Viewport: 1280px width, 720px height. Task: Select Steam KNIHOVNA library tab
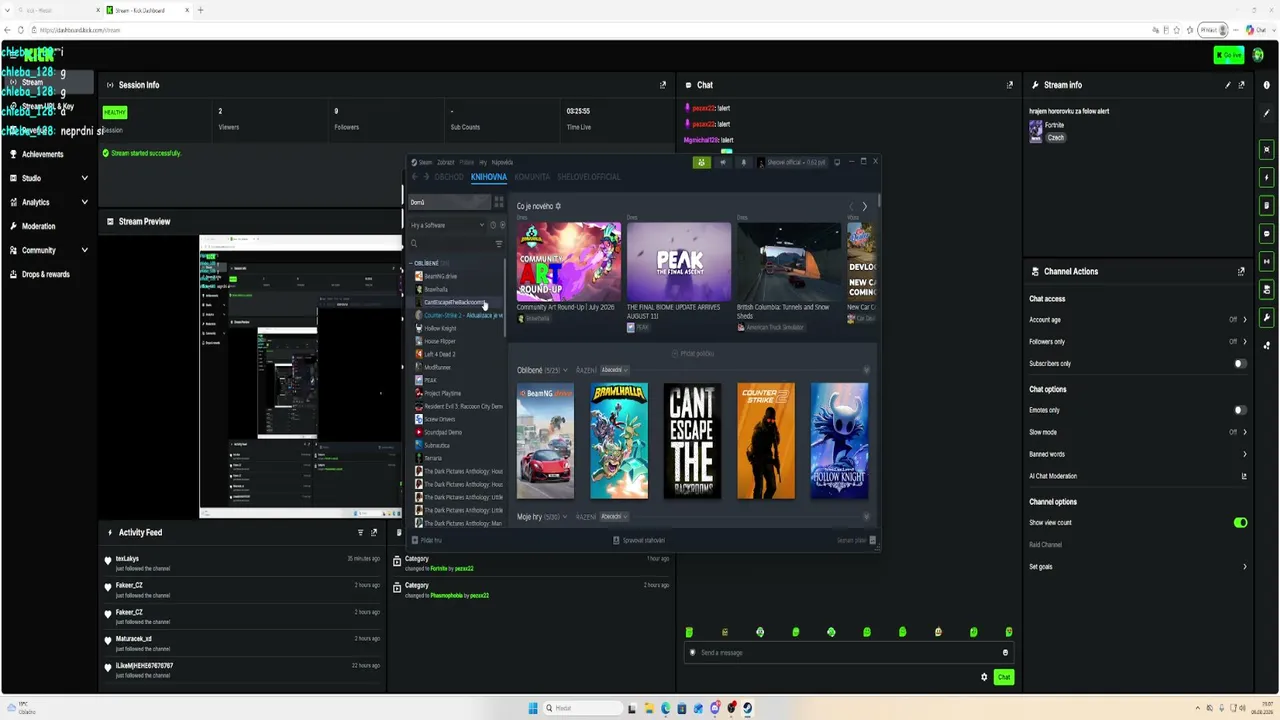point(489,177)
